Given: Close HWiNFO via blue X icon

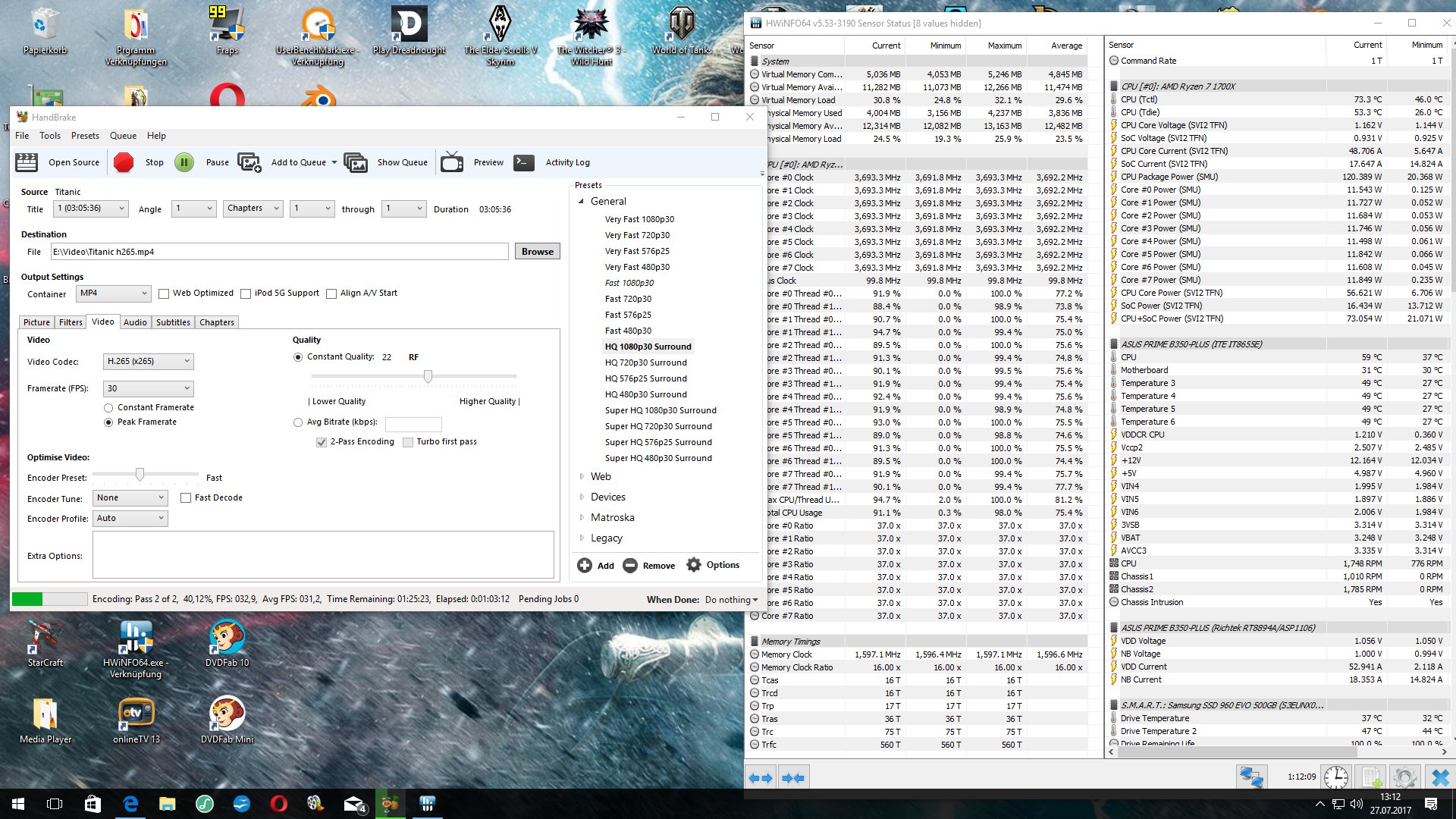Looking at the screenshot, I should [1440, 777].
